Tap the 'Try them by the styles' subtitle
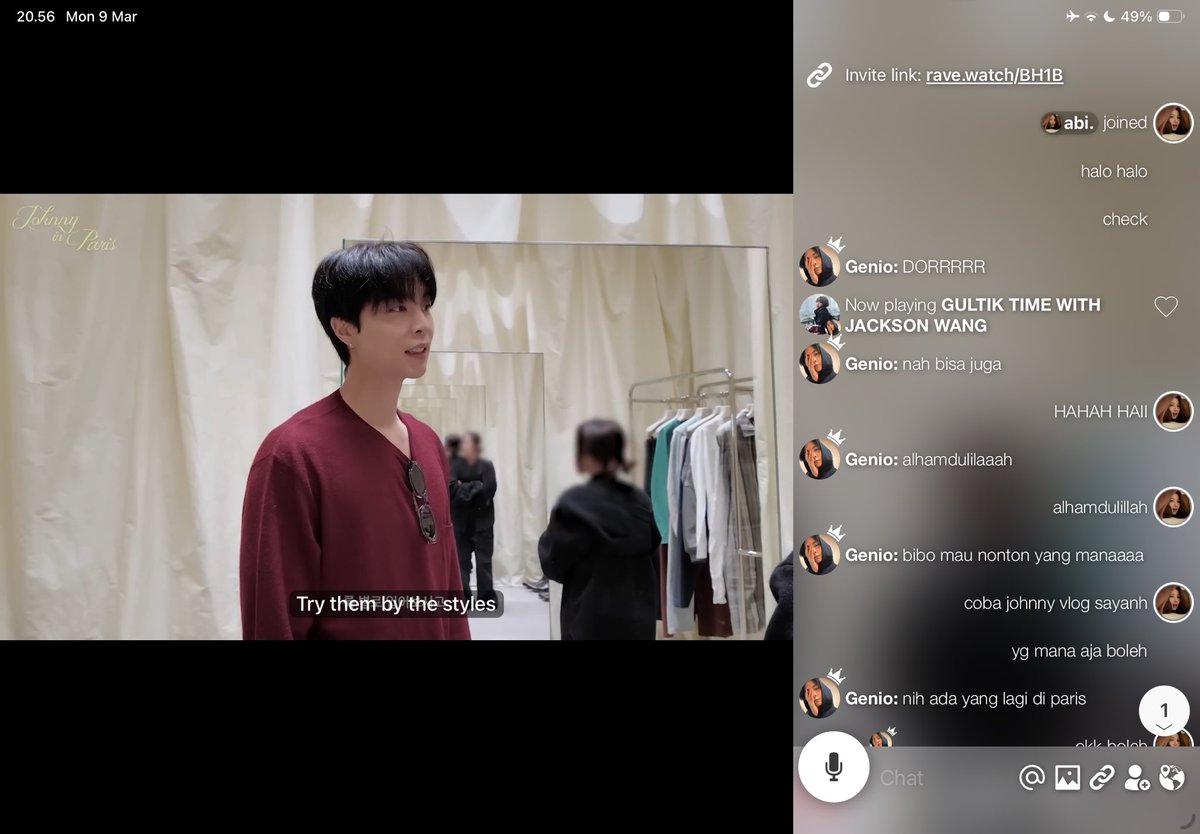Viewport: 1200px width, 834px height. [396, 604]
